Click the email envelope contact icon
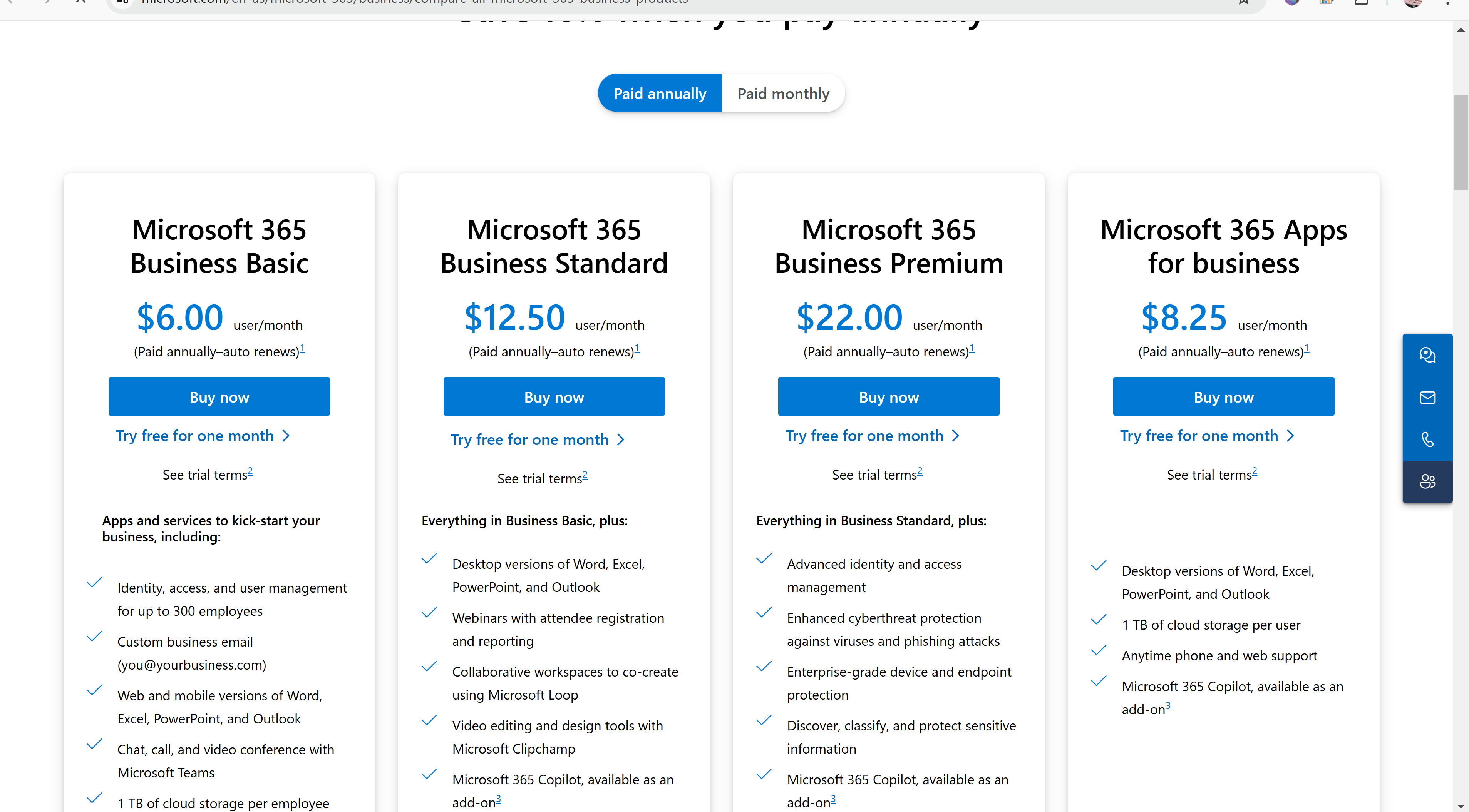Viewport: 1469px width, 812px height. [x=1427, y=397]
